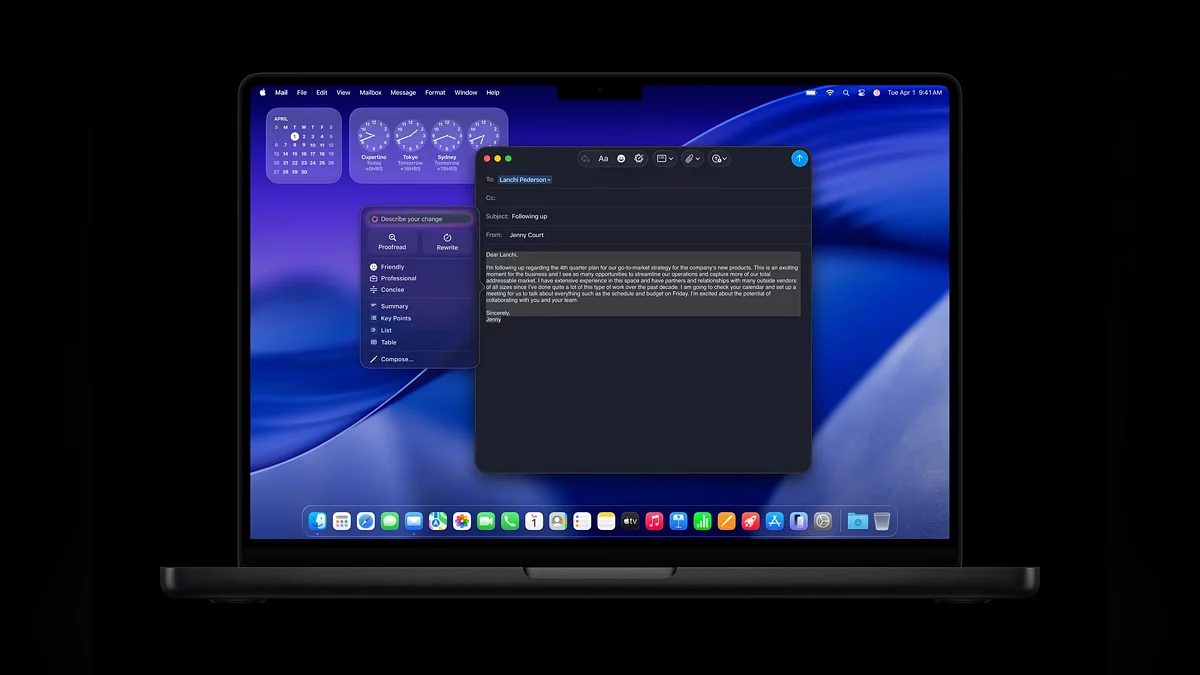1200x675 pixels.
Task: Open the emoji picker in the compose toolbar
Action: pyautogui.click(x=621, y=158)
